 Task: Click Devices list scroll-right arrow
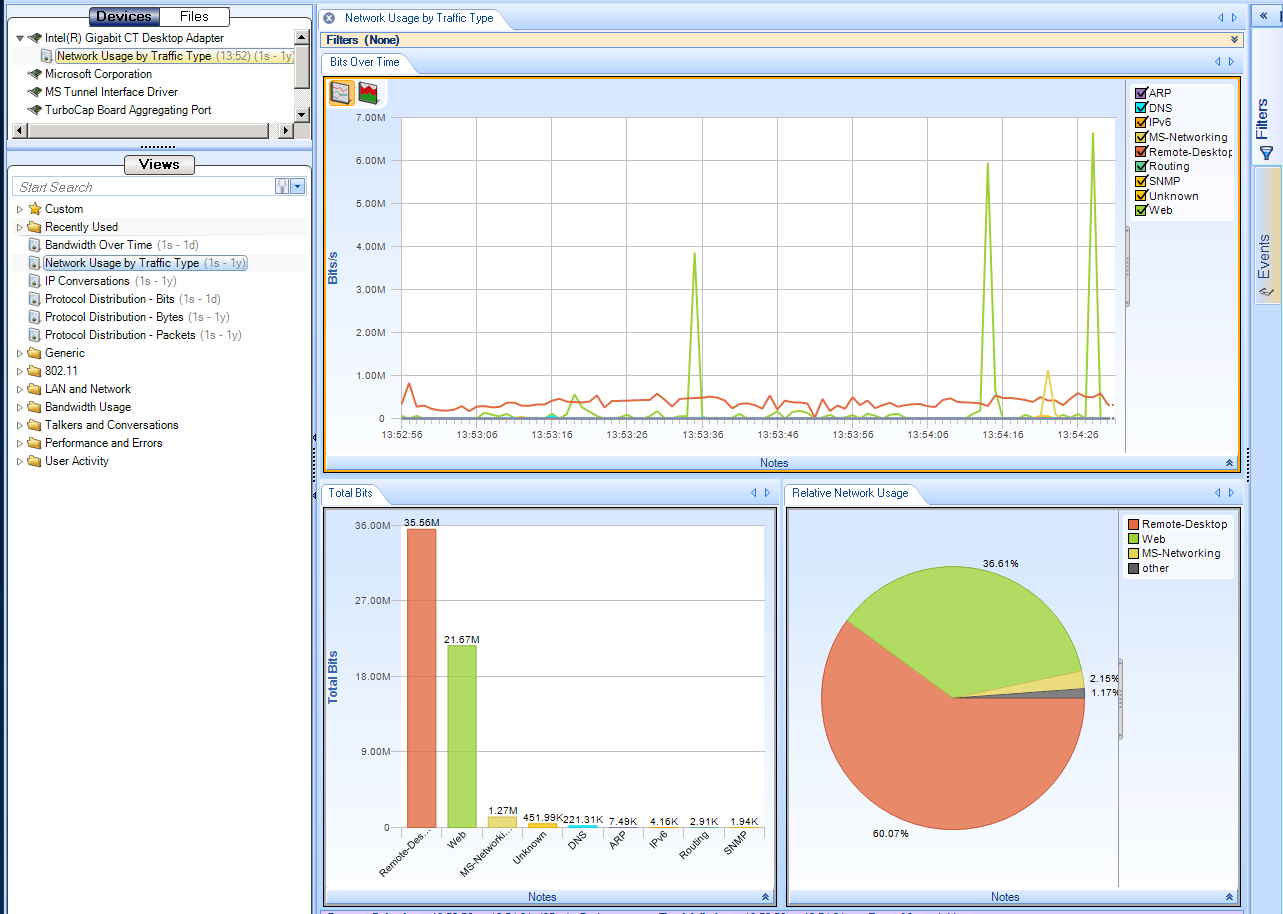click(x=288, y=131)
